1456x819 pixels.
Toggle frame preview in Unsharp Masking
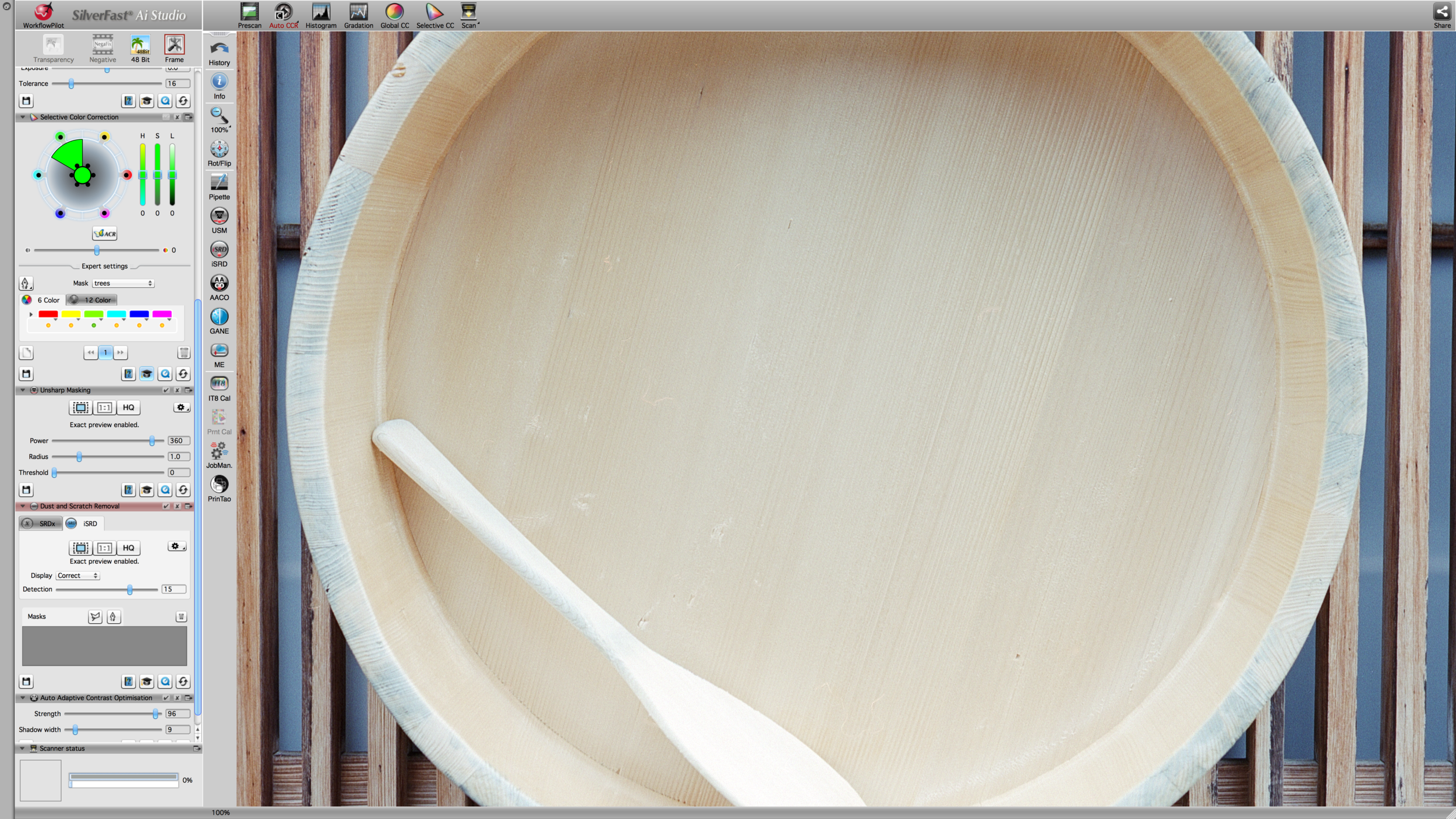point(80,407)
